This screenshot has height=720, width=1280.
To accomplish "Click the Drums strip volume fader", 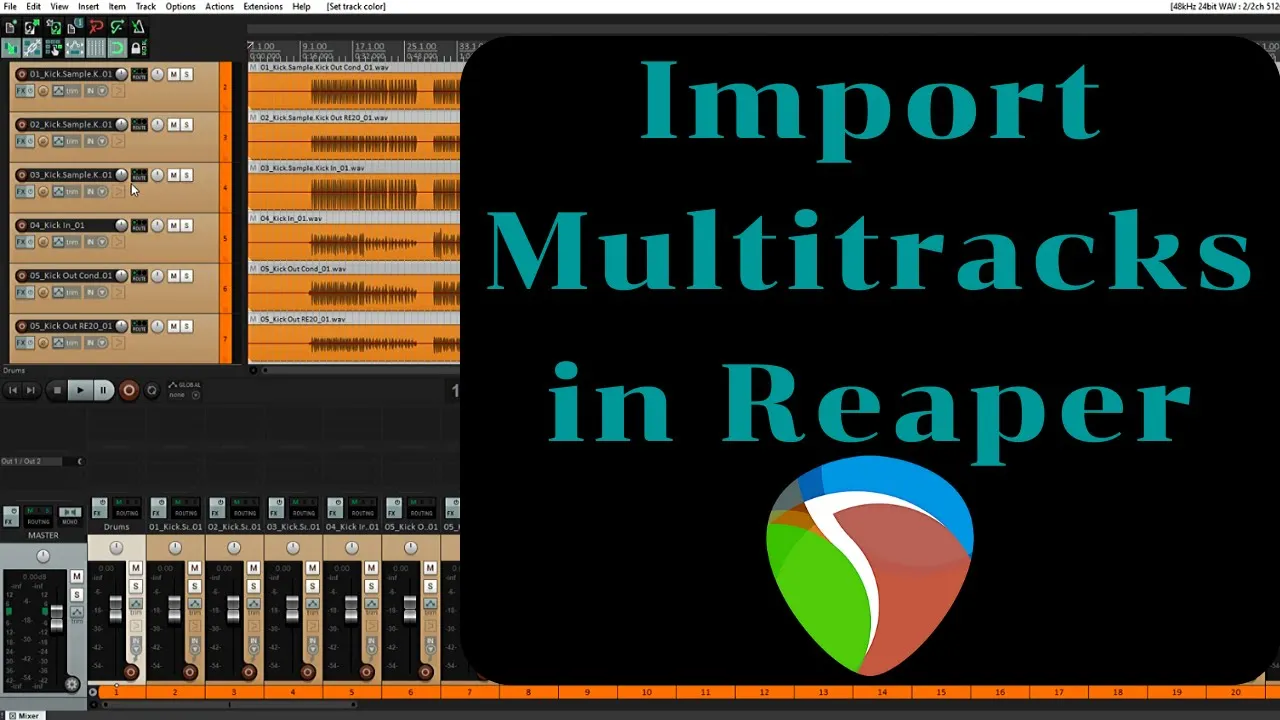I will point(116,610).
